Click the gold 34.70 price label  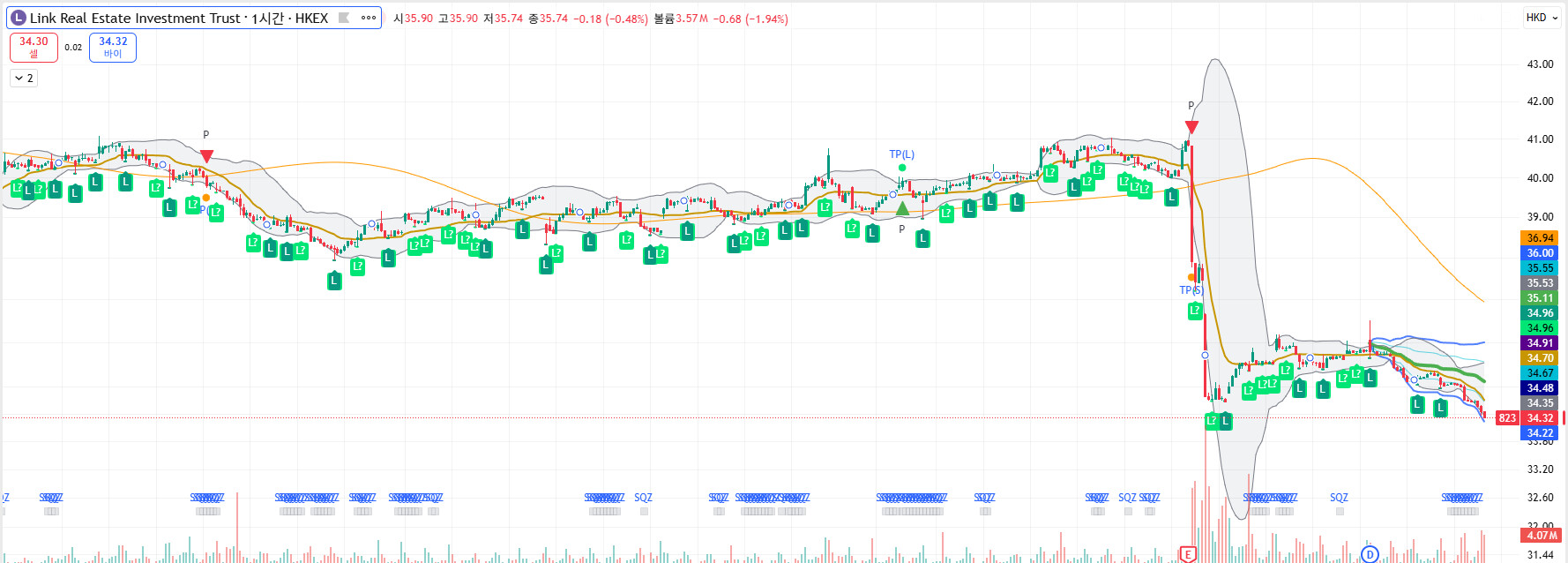tap(1540, 358)
